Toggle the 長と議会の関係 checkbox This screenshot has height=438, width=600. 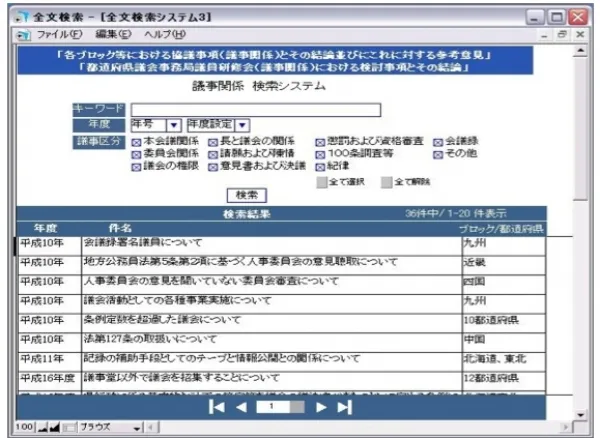point(213,143)
